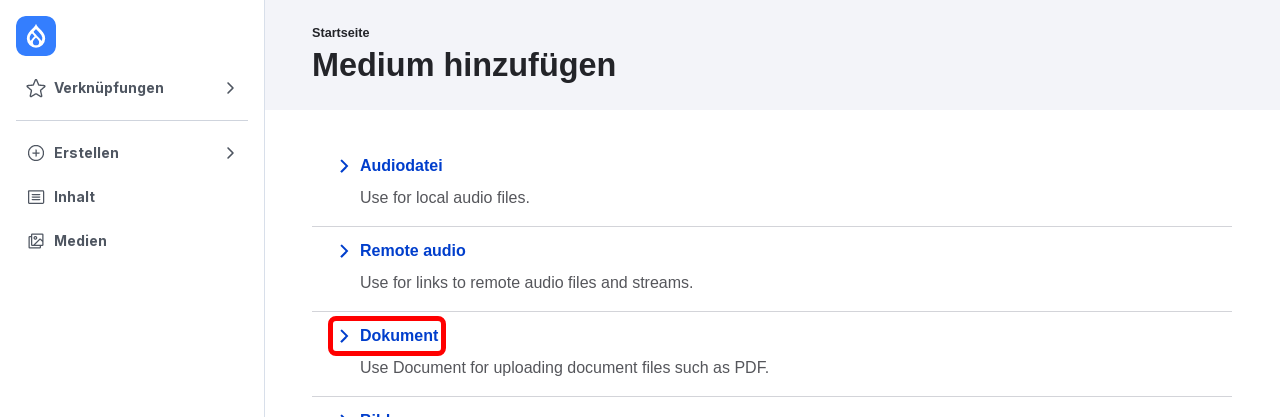This screenshot has height=417, width=1280.
Task: Expand the Verknüpfungen submenu arrow
Action: (x=230, y=88)
